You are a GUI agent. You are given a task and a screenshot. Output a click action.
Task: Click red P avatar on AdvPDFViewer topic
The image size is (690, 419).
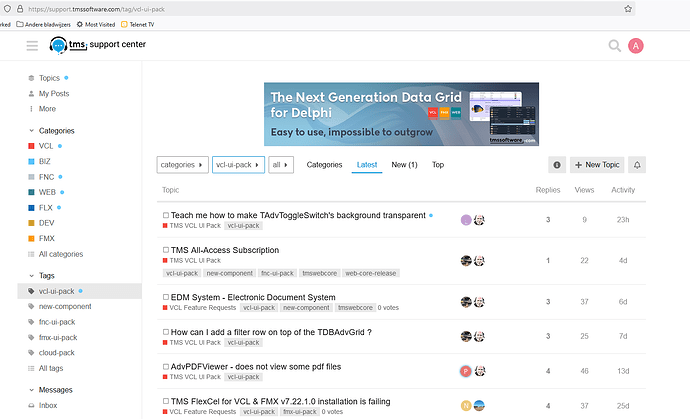tap(466, 371)
